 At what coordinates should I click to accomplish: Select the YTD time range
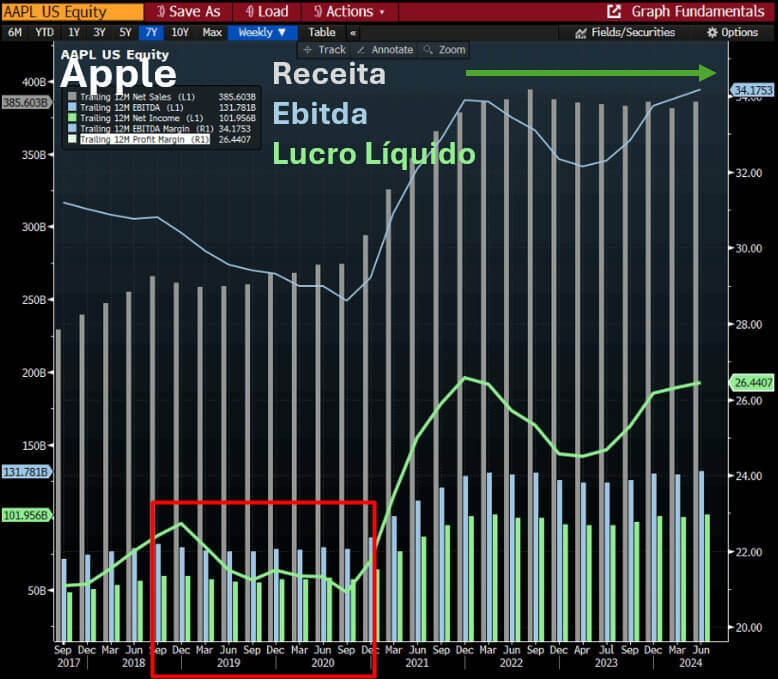coord(44,33)
